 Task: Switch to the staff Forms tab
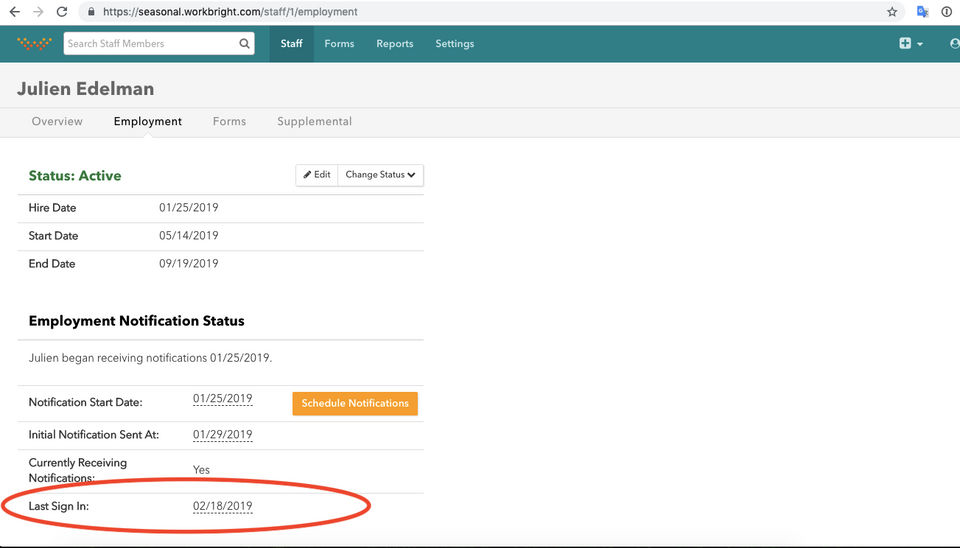coord(230,121)
